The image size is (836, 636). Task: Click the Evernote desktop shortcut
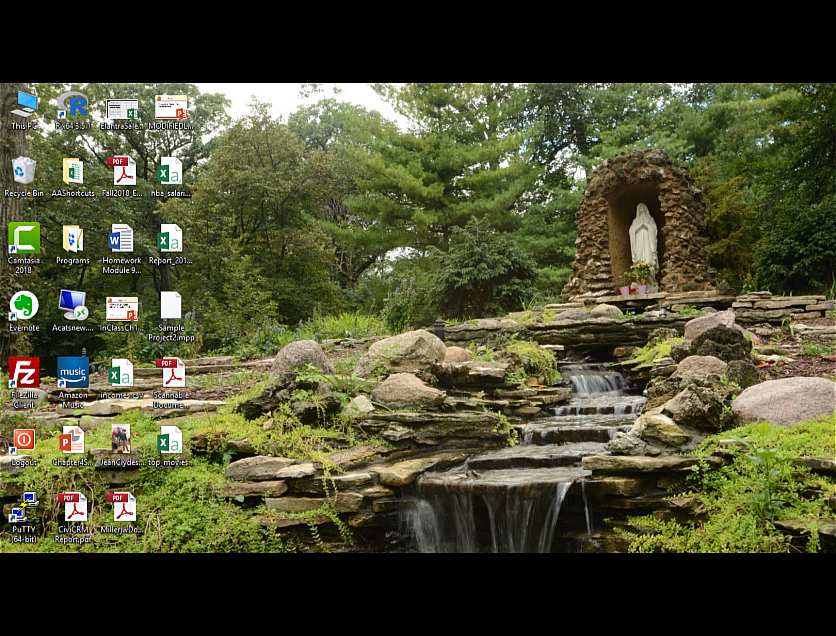tap(24, 306)
